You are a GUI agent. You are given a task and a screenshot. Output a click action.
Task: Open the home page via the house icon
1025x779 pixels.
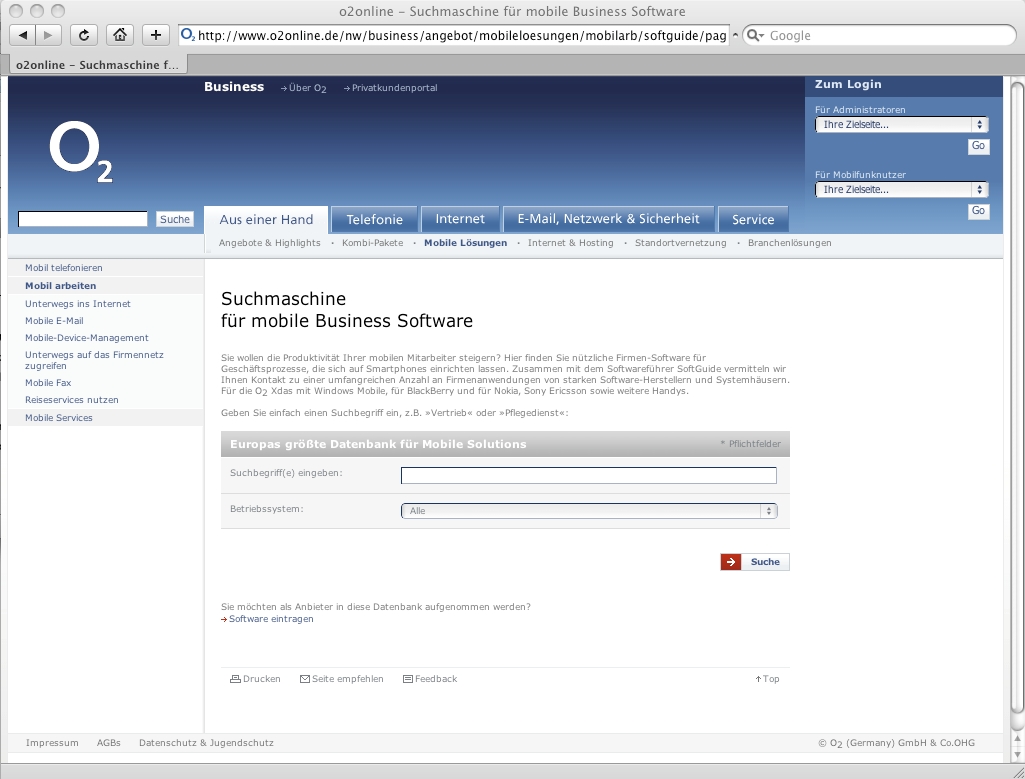click(120, 35)
